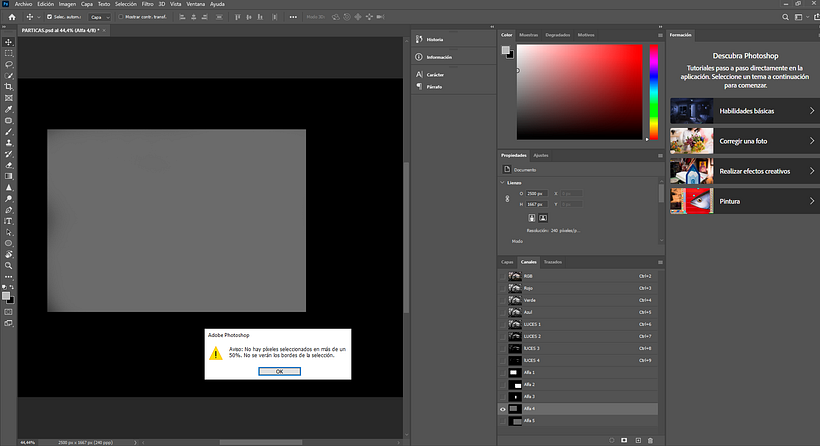Select the Lasso tool in the toolbar
Viewport: 820px width, 446px height.
coord(9,64)
